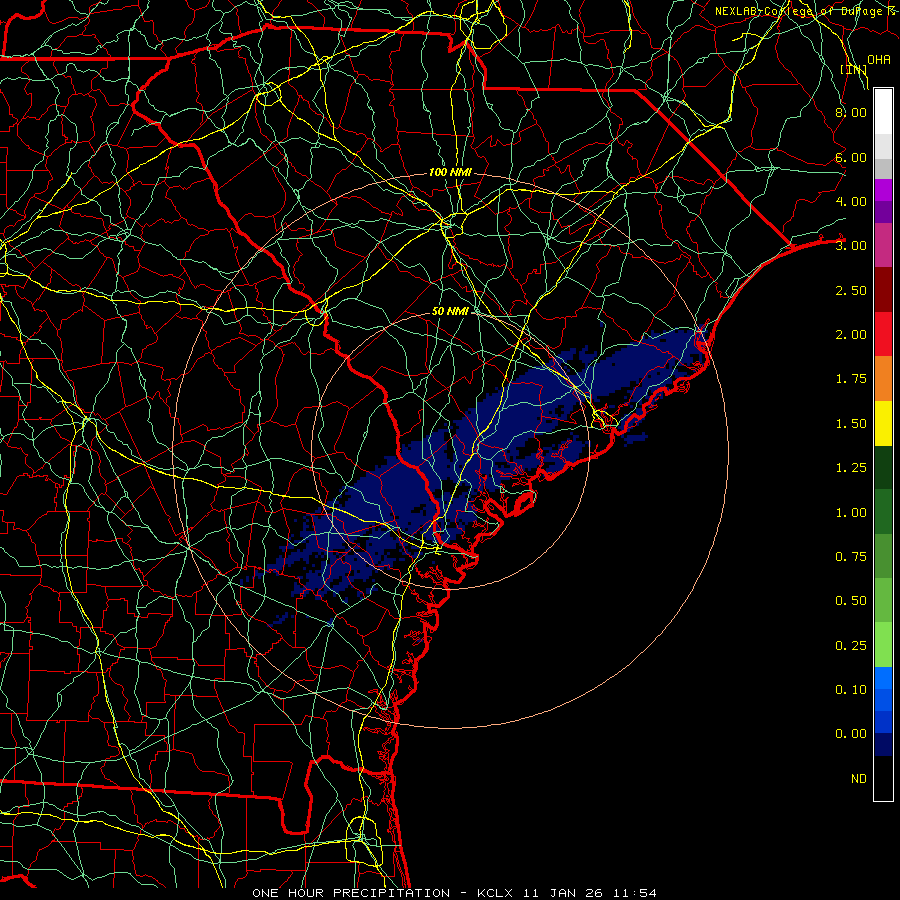Click the 0.75 legend value
The image size is (900, 900).
click(x=851, y=557)
